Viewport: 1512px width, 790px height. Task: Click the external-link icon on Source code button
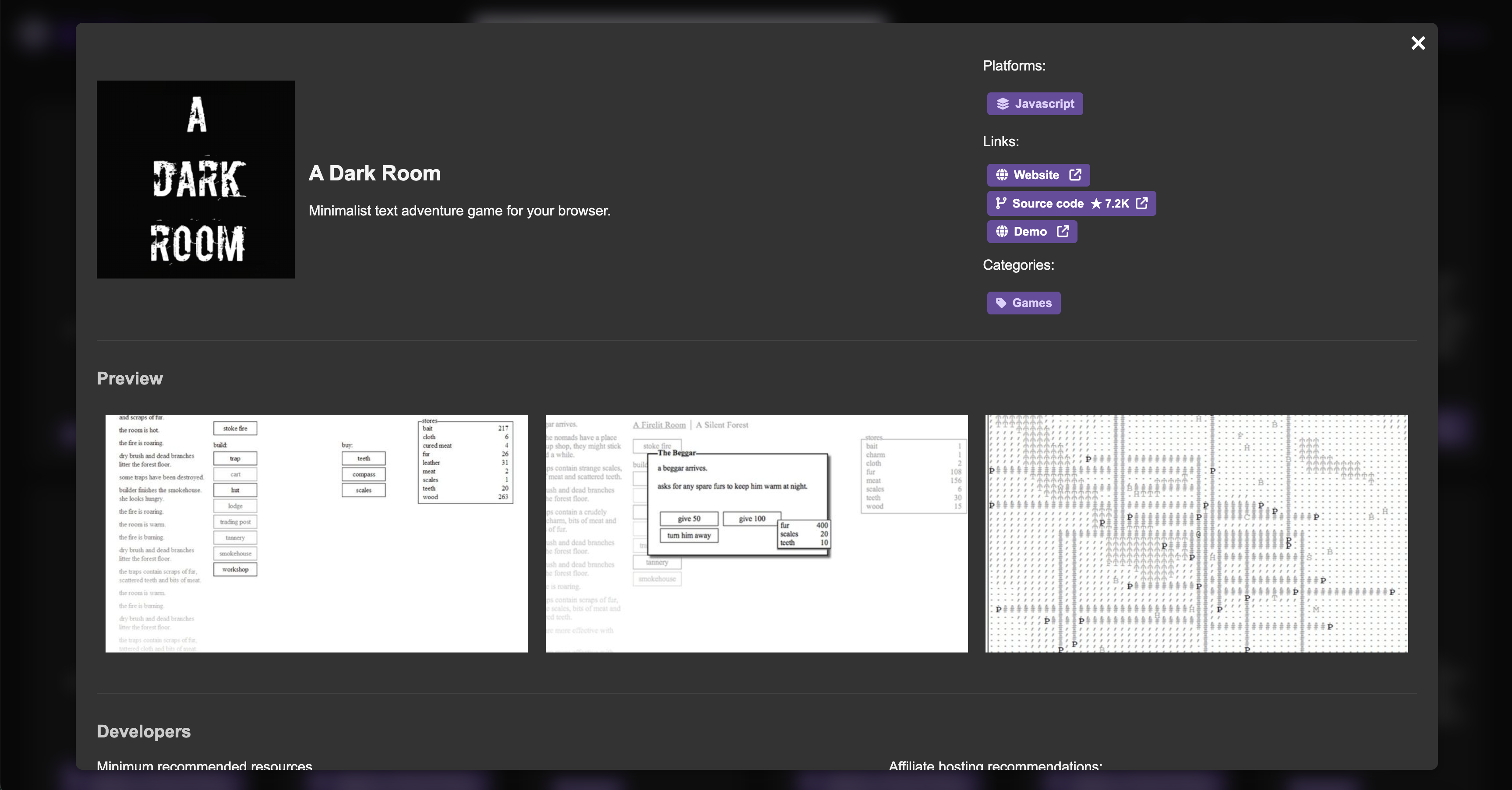pyautogui.click(x=1141, y=203)
